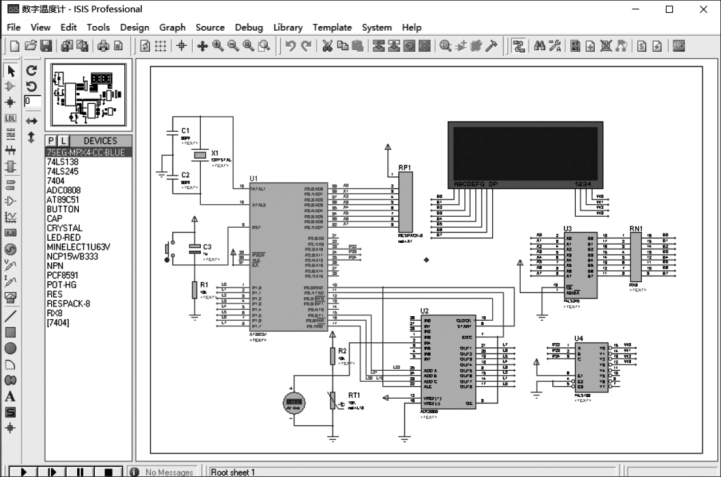This screenshot has height=477, width=721.
Task: Open the Debug menu
Action: [x=249, y=27]
